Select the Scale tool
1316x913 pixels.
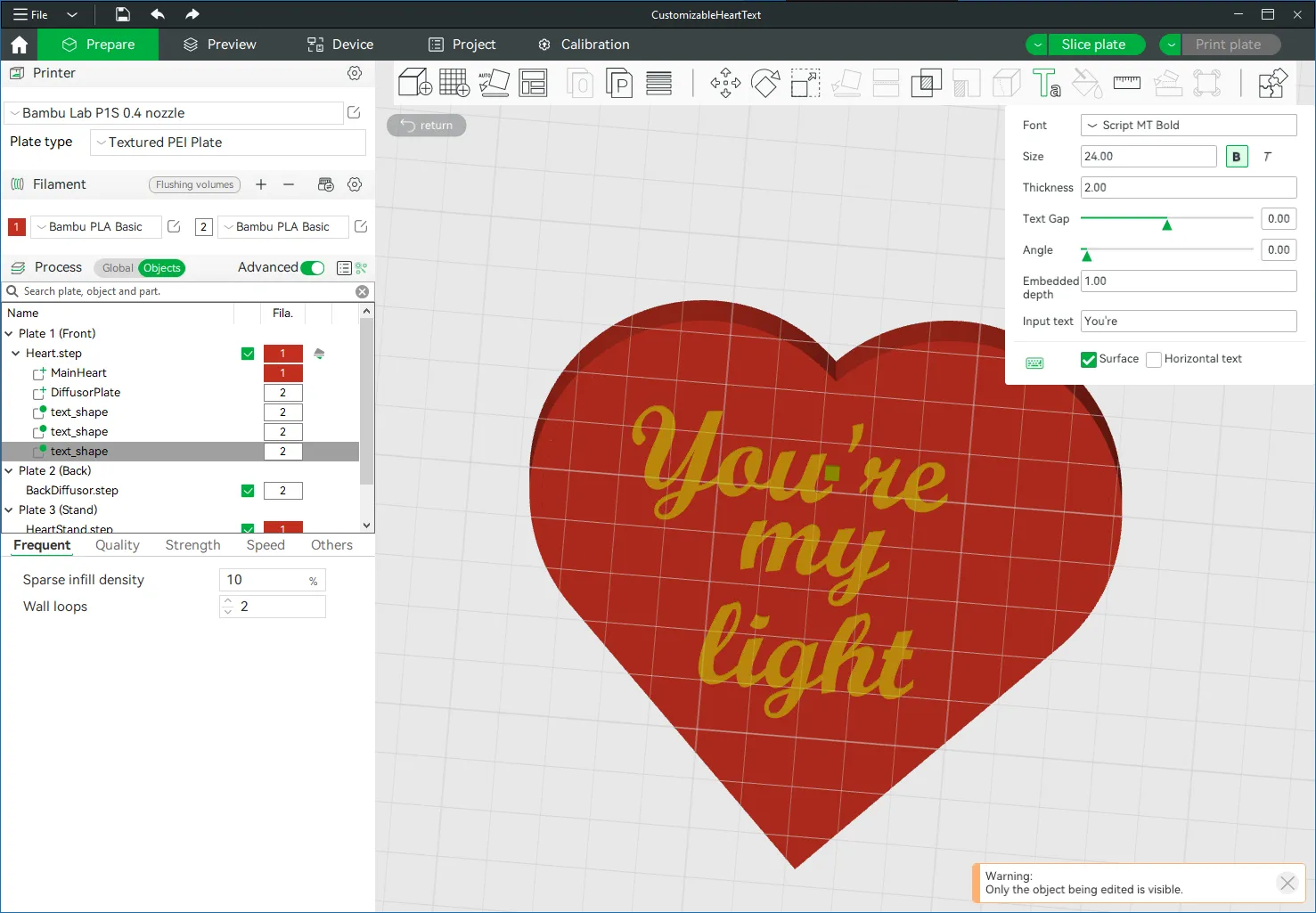coord(805,83)
